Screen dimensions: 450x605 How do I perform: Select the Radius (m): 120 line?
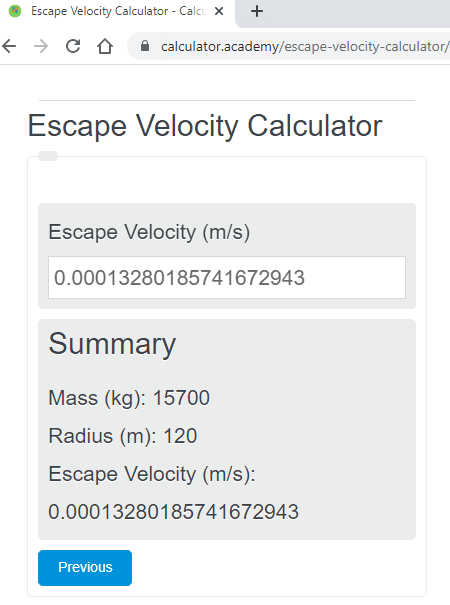pos(123,436)
